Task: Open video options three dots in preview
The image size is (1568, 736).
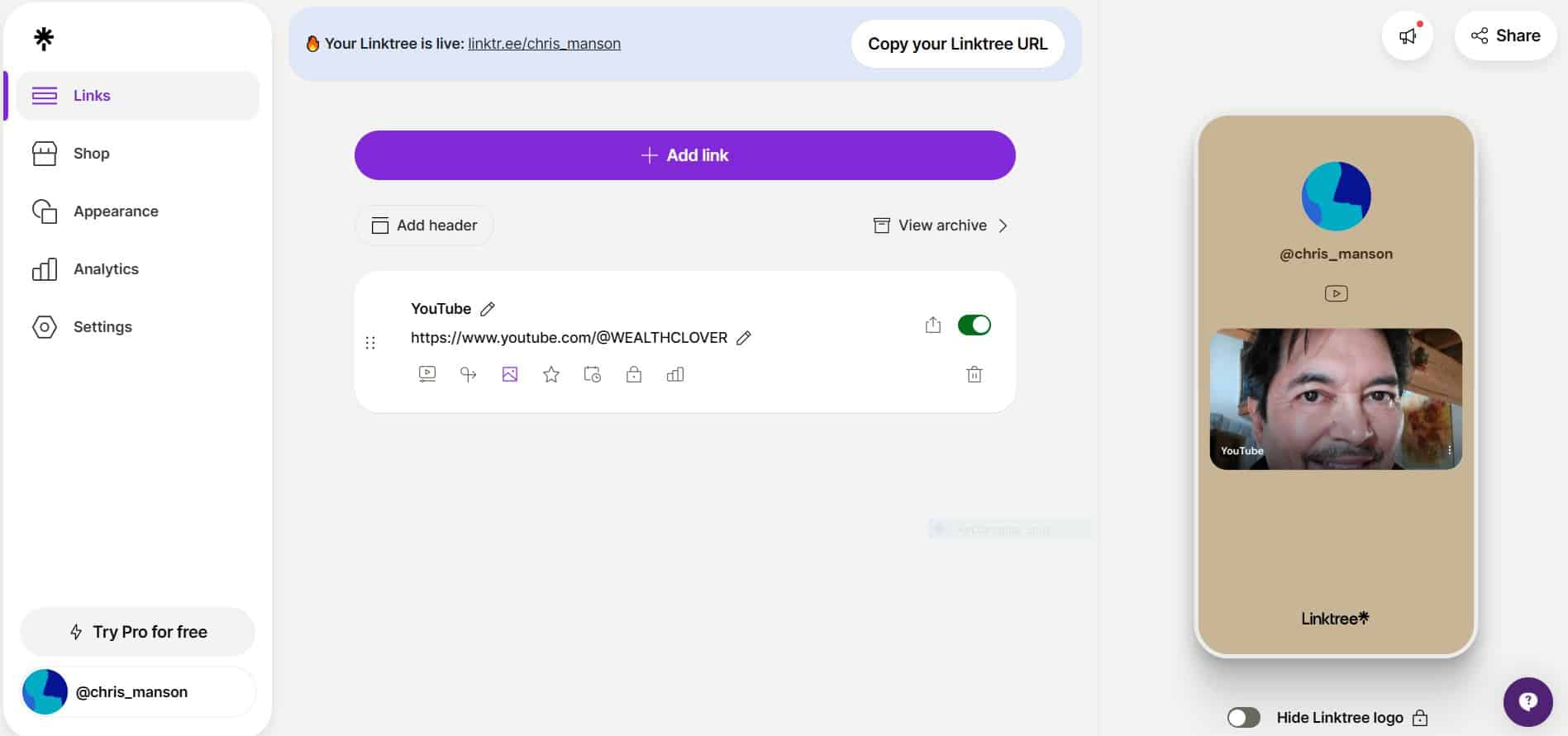Action: pos(1449,450)
